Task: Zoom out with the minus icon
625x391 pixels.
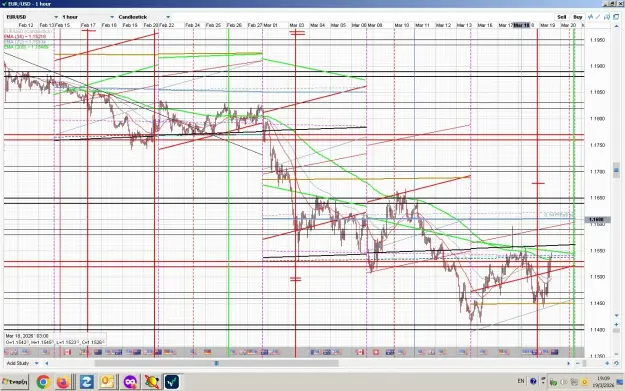Action: [x=578, y=363]
